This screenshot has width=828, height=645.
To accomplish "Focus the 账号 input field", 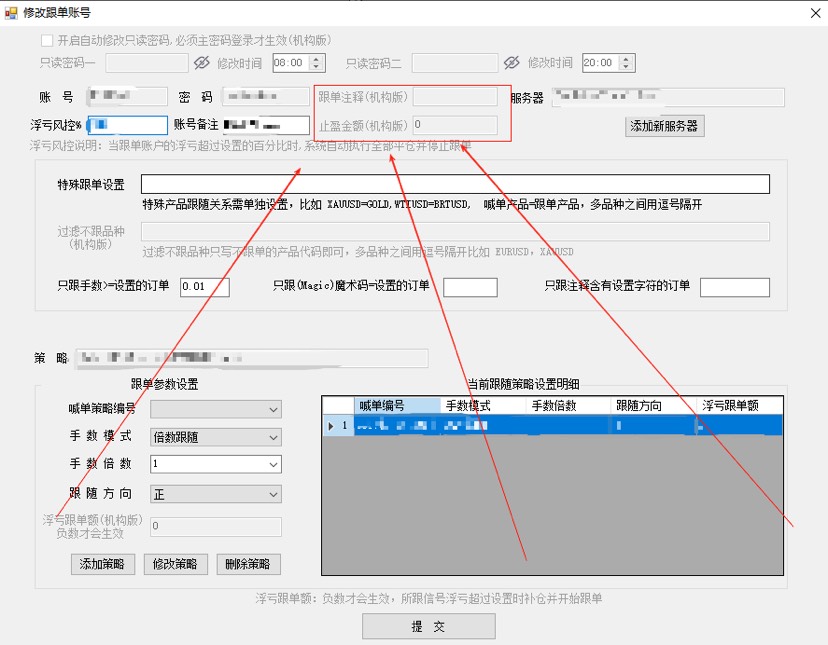I will (127, 97).
